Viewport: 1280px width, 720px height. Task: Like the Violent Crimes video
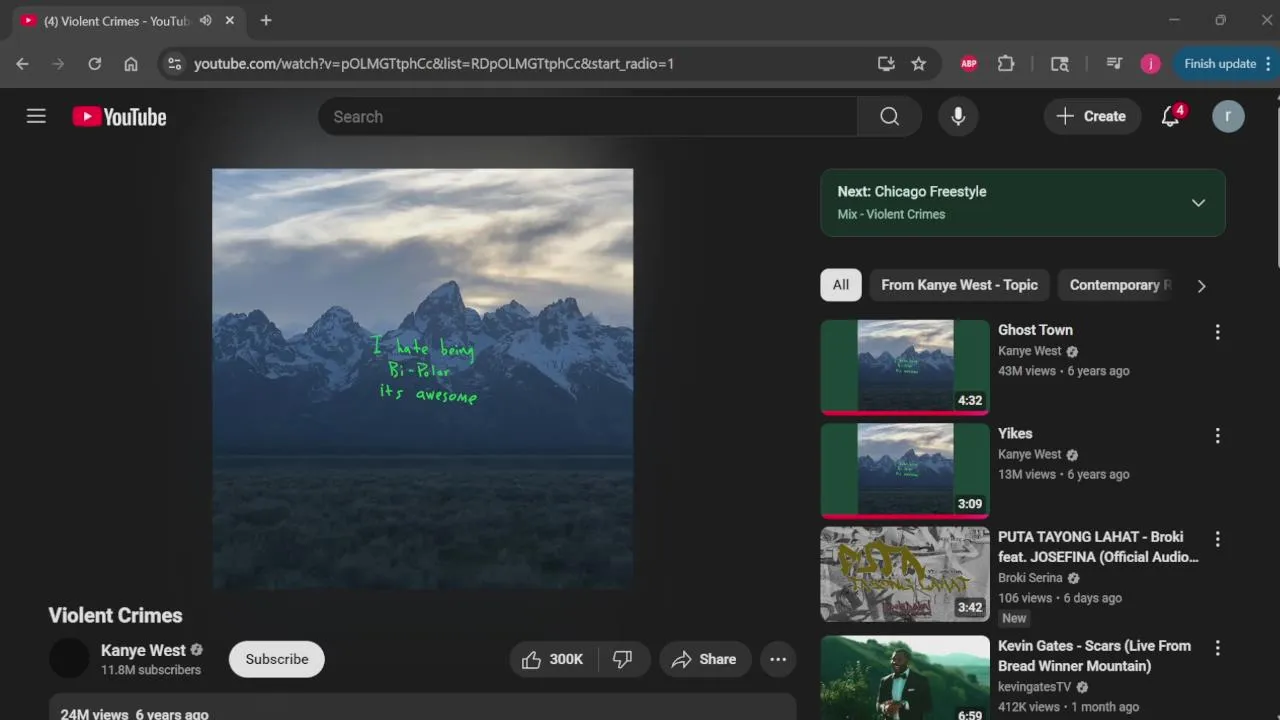click(553, 659)
